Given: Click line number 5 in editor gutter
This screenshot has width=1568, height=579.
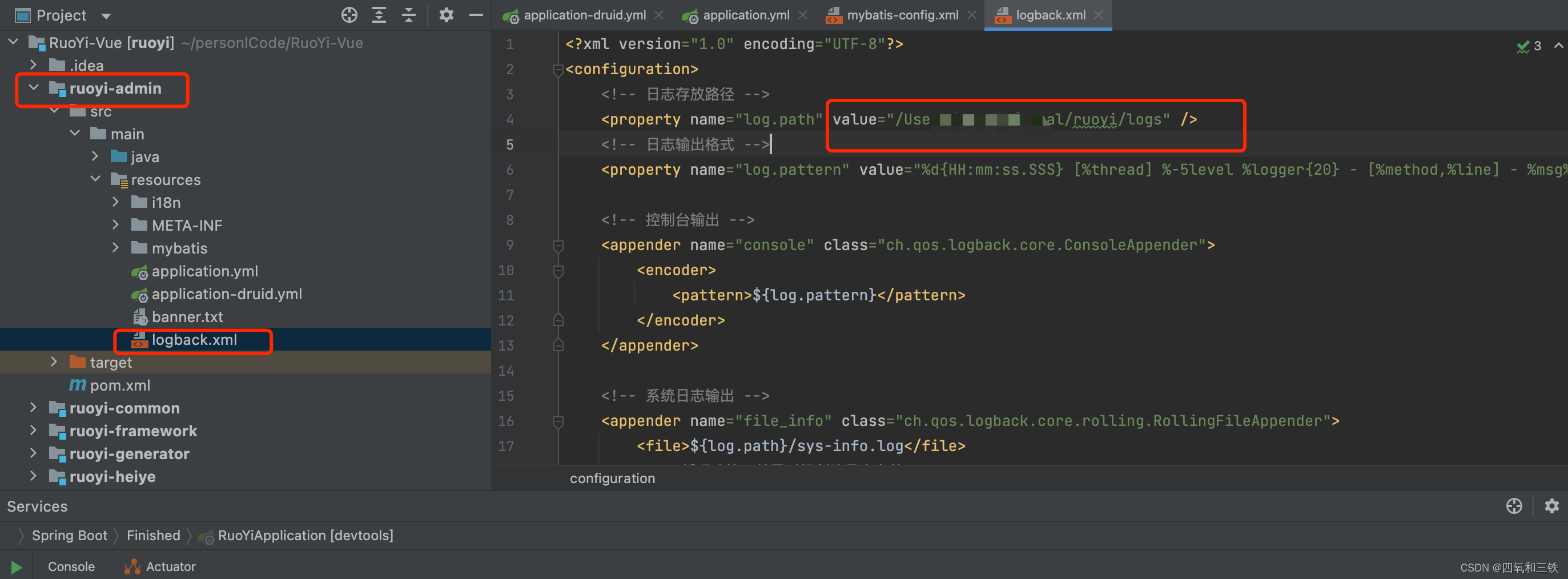Looking at the screenshot, I should (509, 145).
